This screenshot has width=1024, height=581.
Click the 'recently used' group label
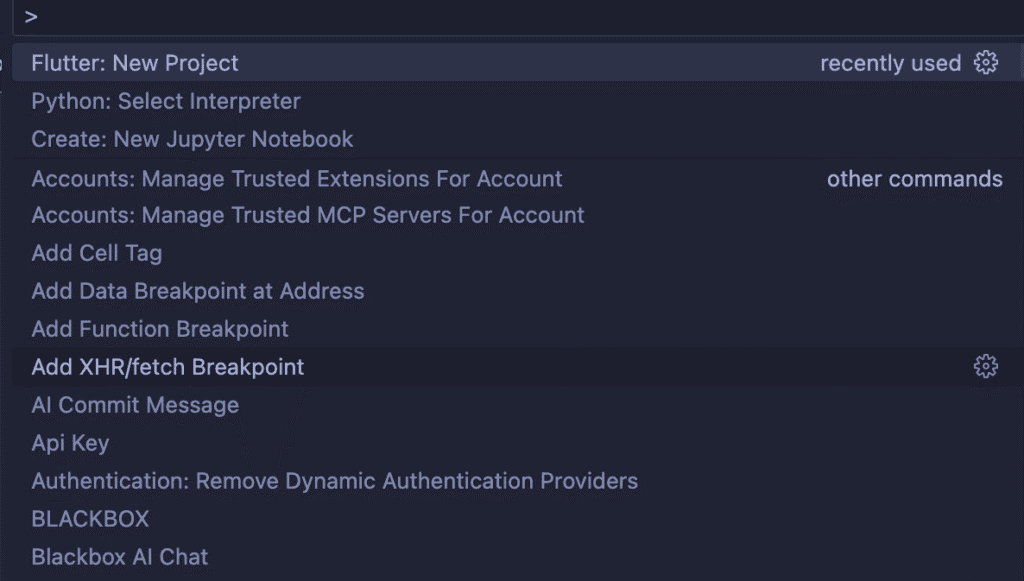pyautogui.click(x=890, y=63)
